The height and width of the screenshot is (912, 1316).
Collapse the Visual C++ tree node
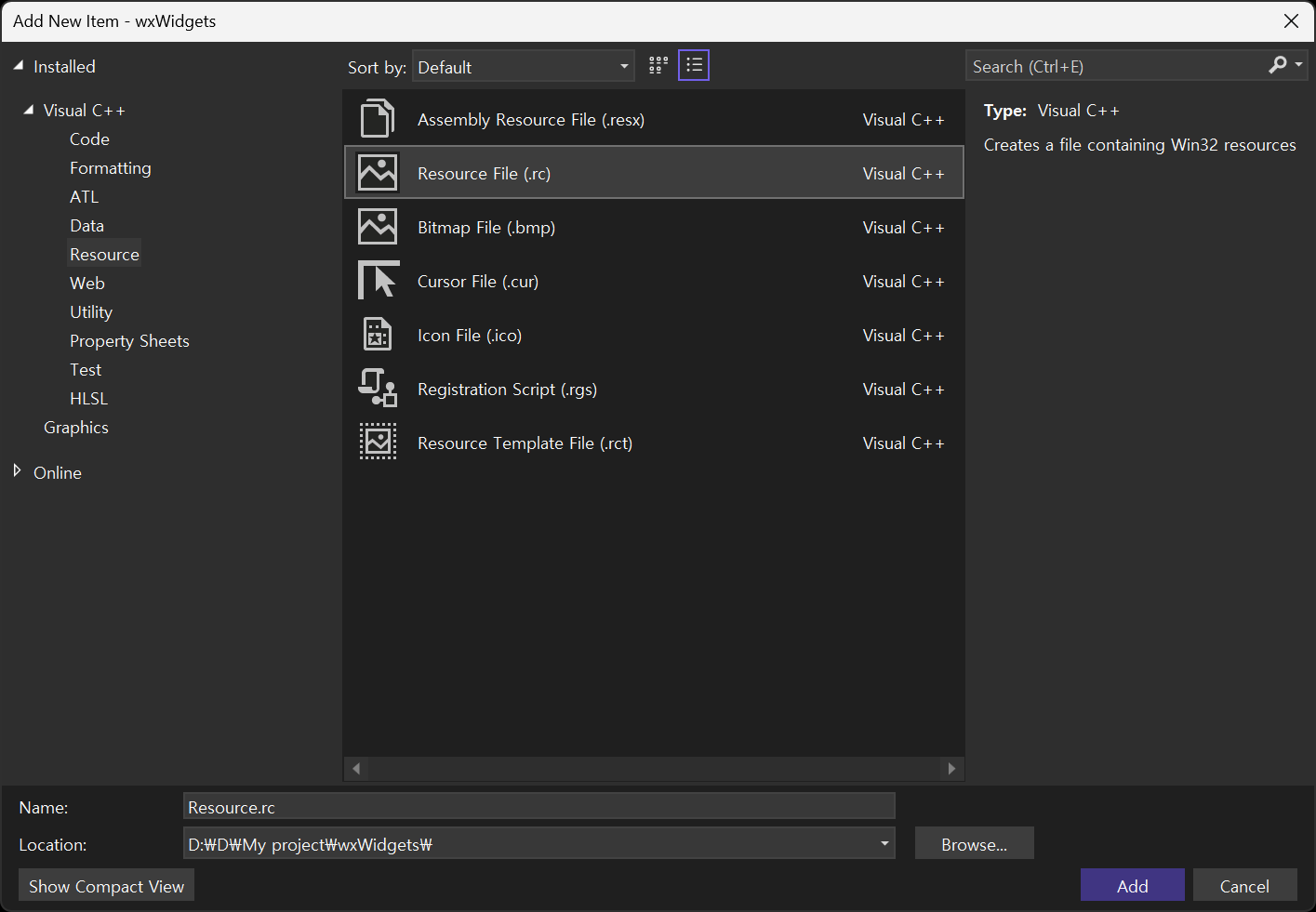pyautogui.click(x=29, y=110)
